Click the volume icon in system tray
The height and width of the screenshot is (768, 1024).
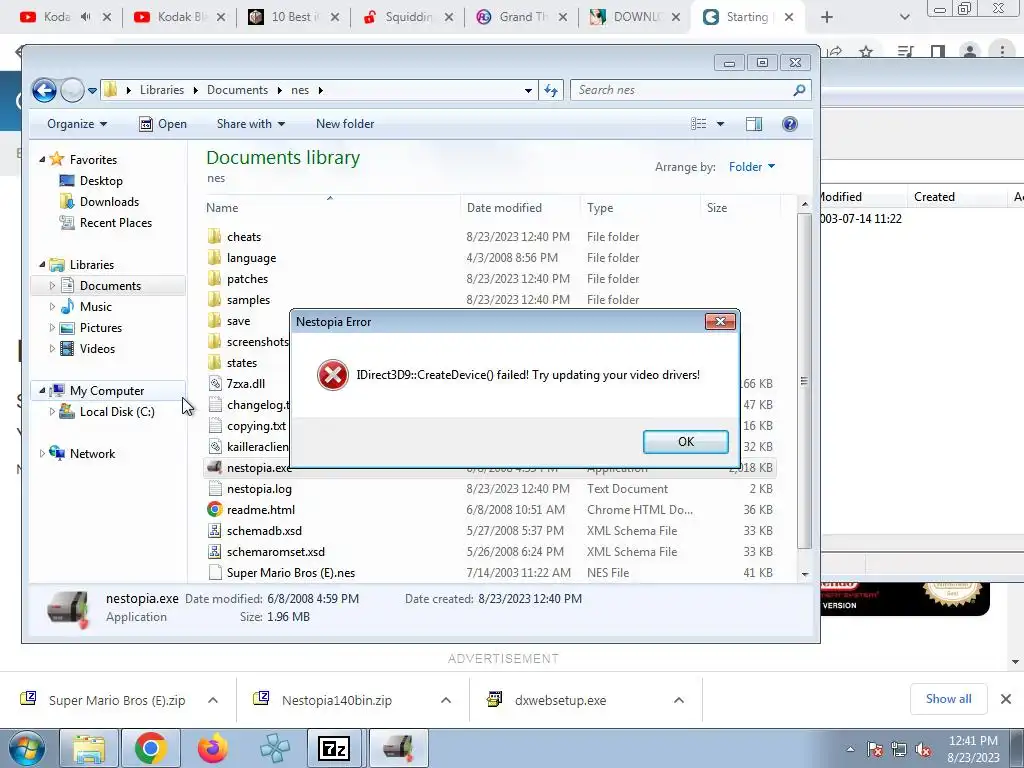(923, 750)
